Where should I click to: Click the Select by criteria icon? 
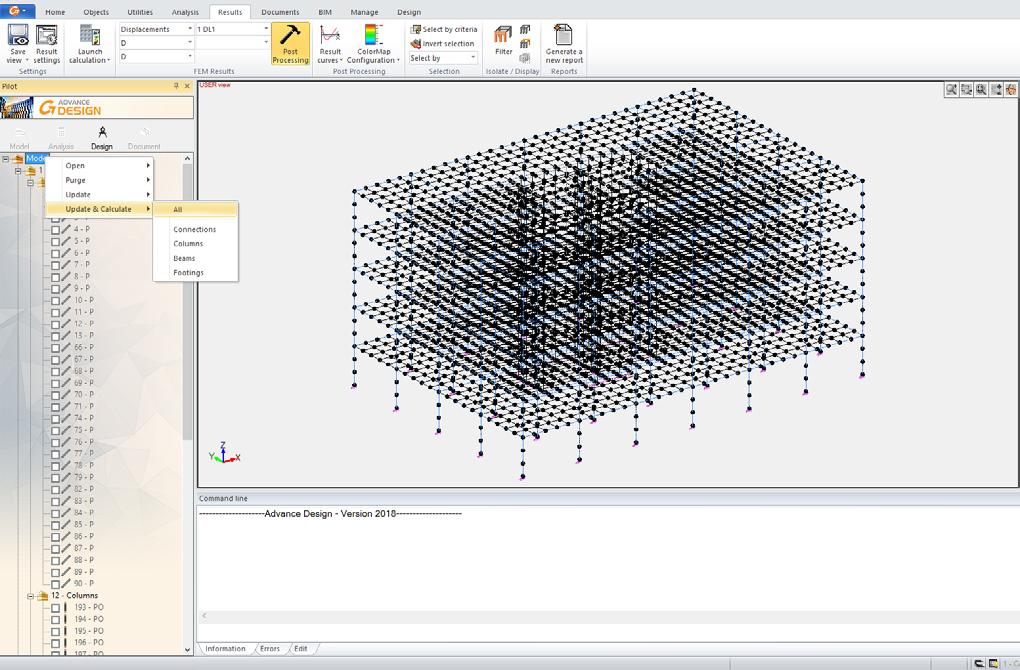click(x=416, y=29)
